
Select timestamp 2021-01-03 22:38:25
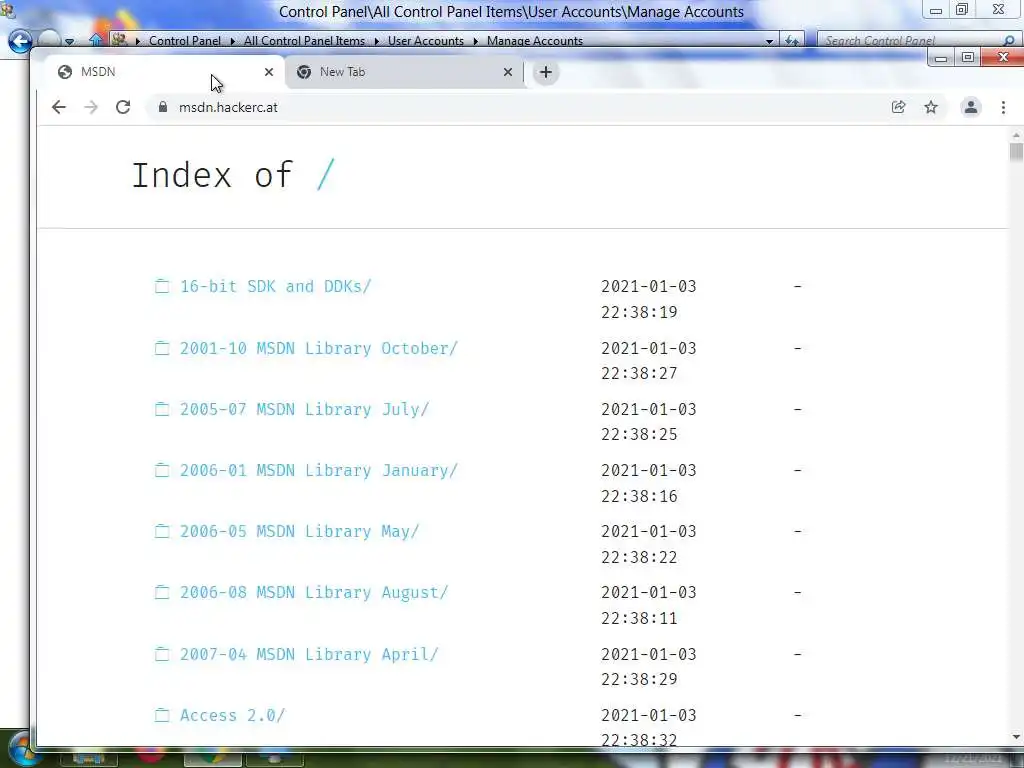coord(648,422)
